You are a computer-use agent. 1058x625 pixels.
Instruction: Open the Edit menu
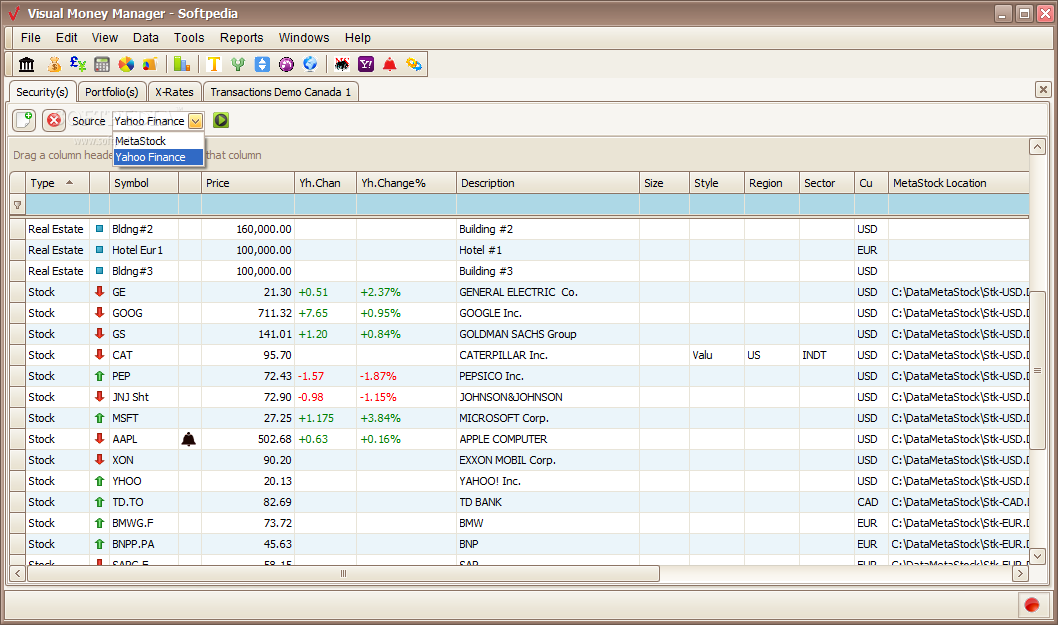66,38
